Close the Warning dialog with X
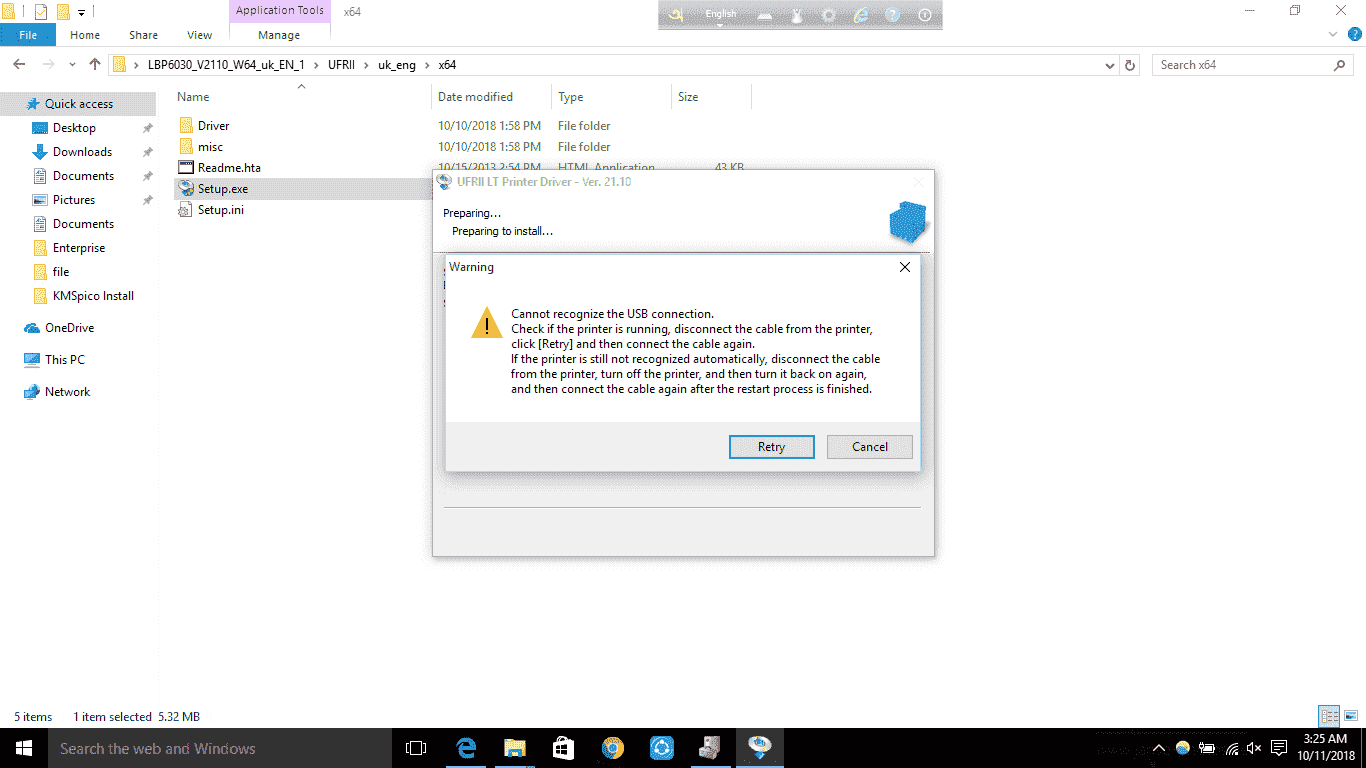Image resolution: width=1366 pixels, height=768 pixels. tap(904, 267)
